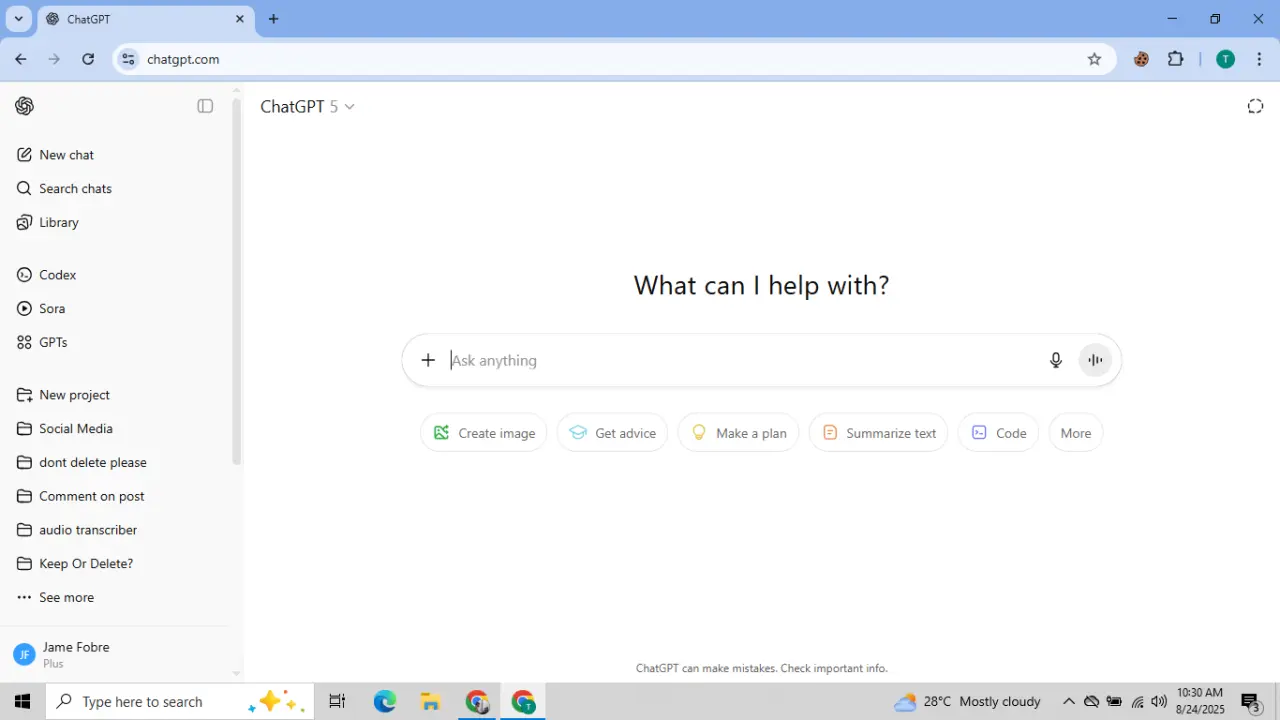View site information icon in address bar
The width and height of the screenshot is (1280, 720).
pos(128,59)
